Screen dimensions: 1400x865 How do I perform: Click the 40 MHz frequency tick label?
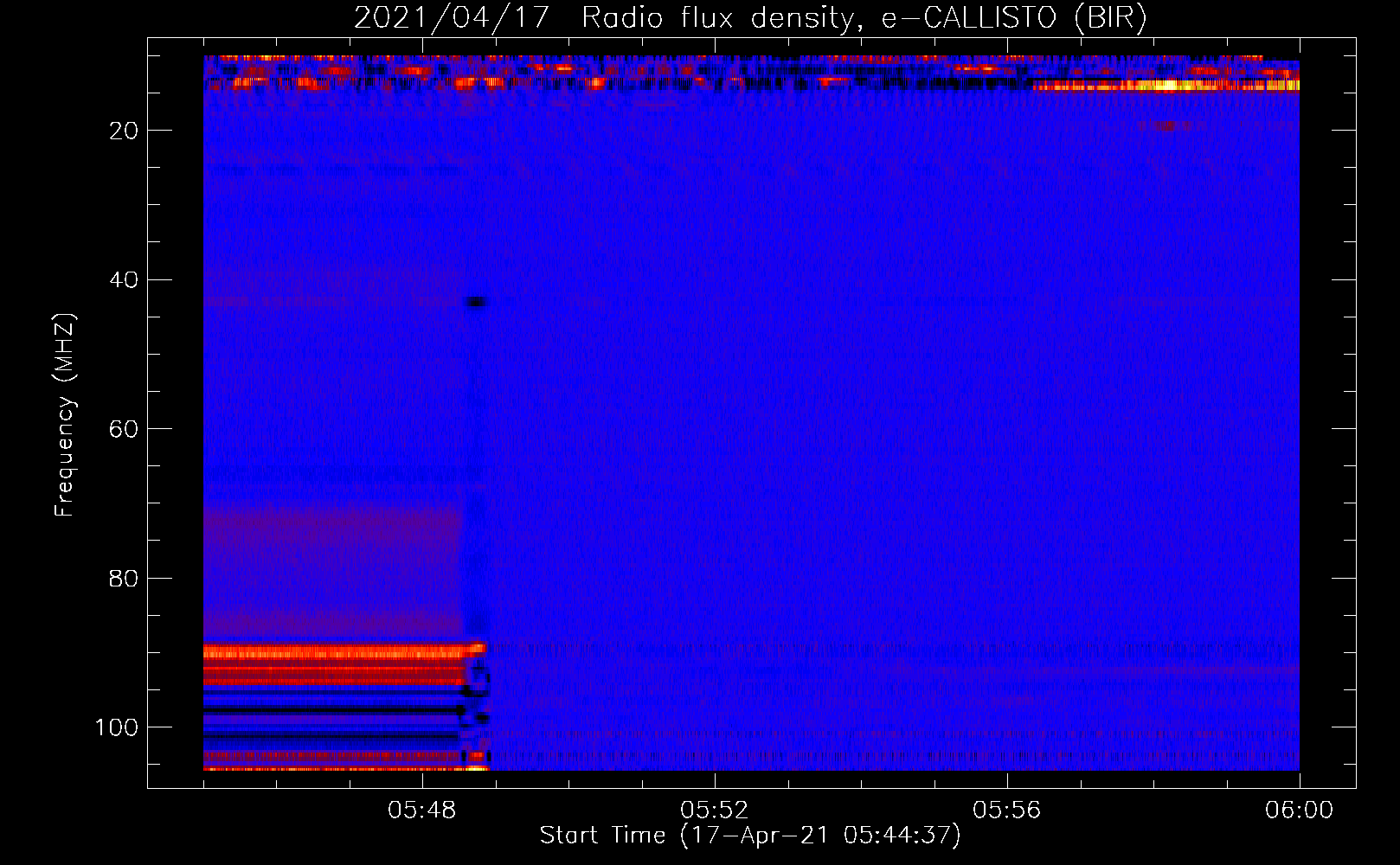[124, 279]
